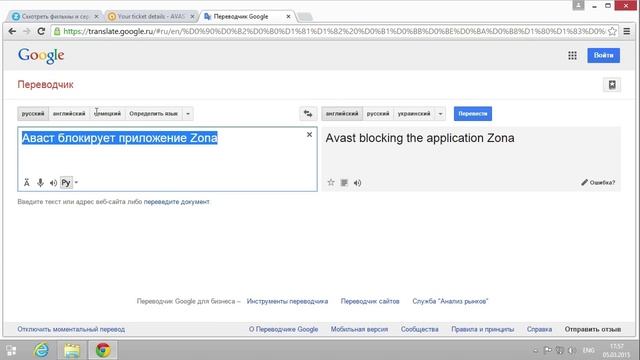Open Переводчик сайтов link

click(370, 301)
